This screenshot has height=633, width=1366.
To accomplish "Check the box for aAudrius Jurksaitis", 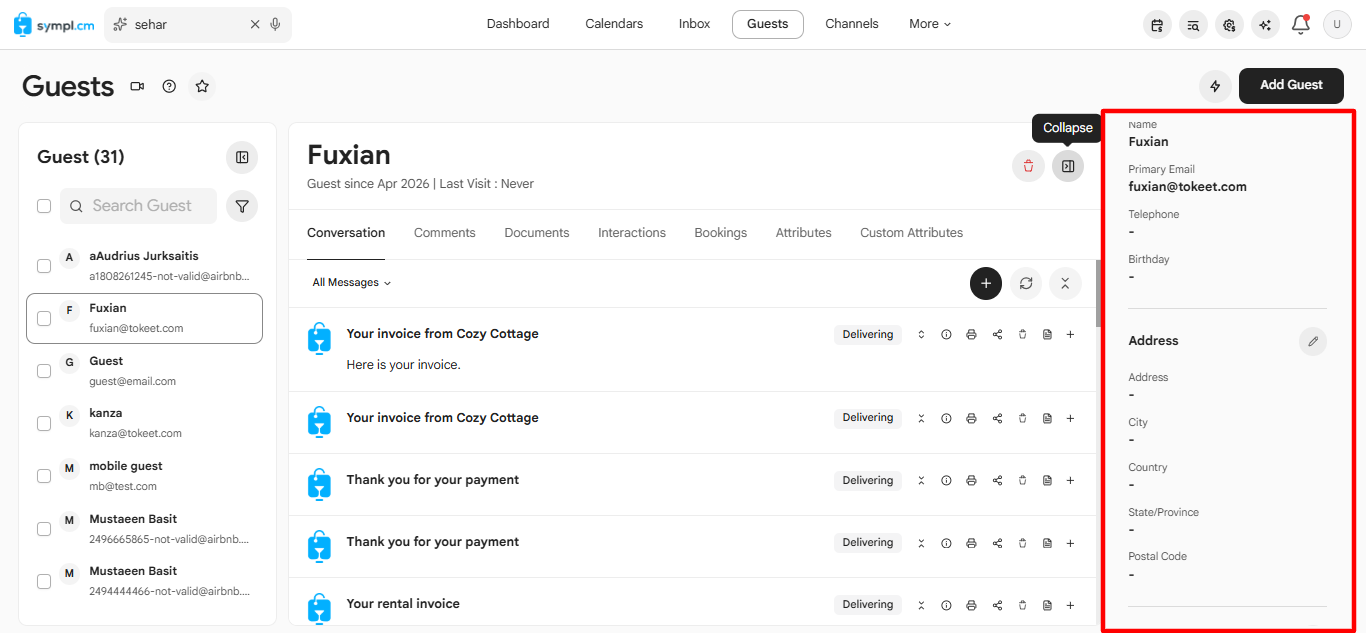I will pos(44,266).
